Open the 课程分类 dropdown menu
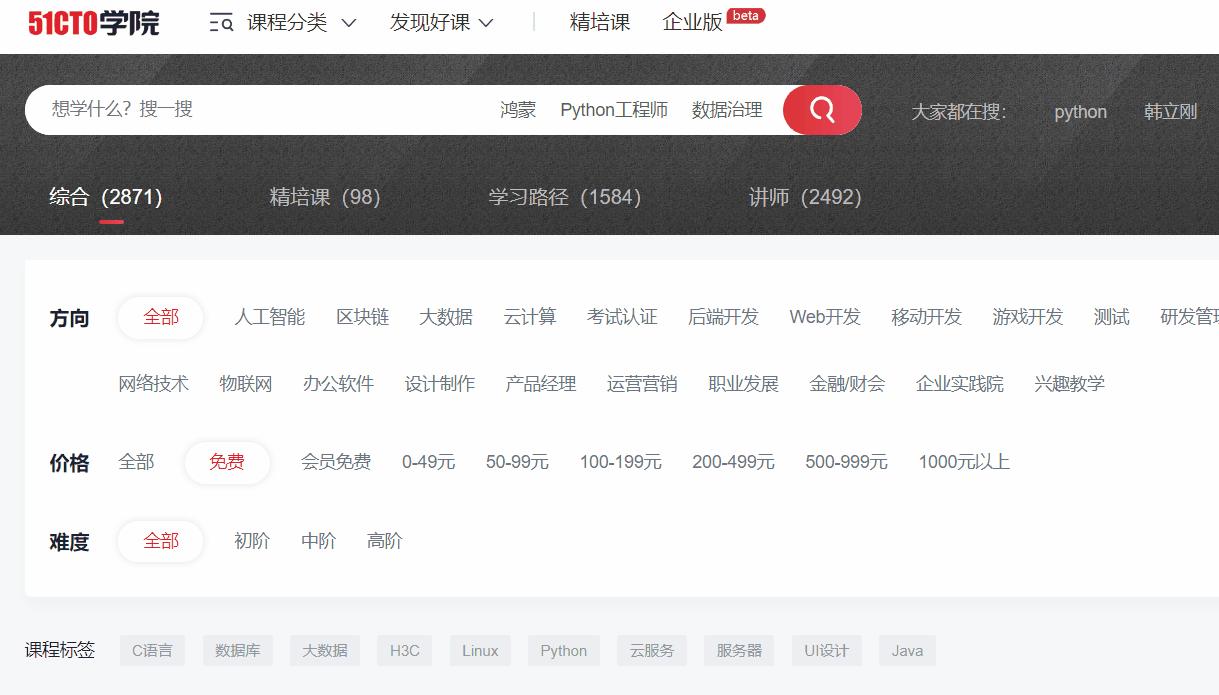This screenshot has height=695, width=1219. pyautogui.click(x=290, y=21)
